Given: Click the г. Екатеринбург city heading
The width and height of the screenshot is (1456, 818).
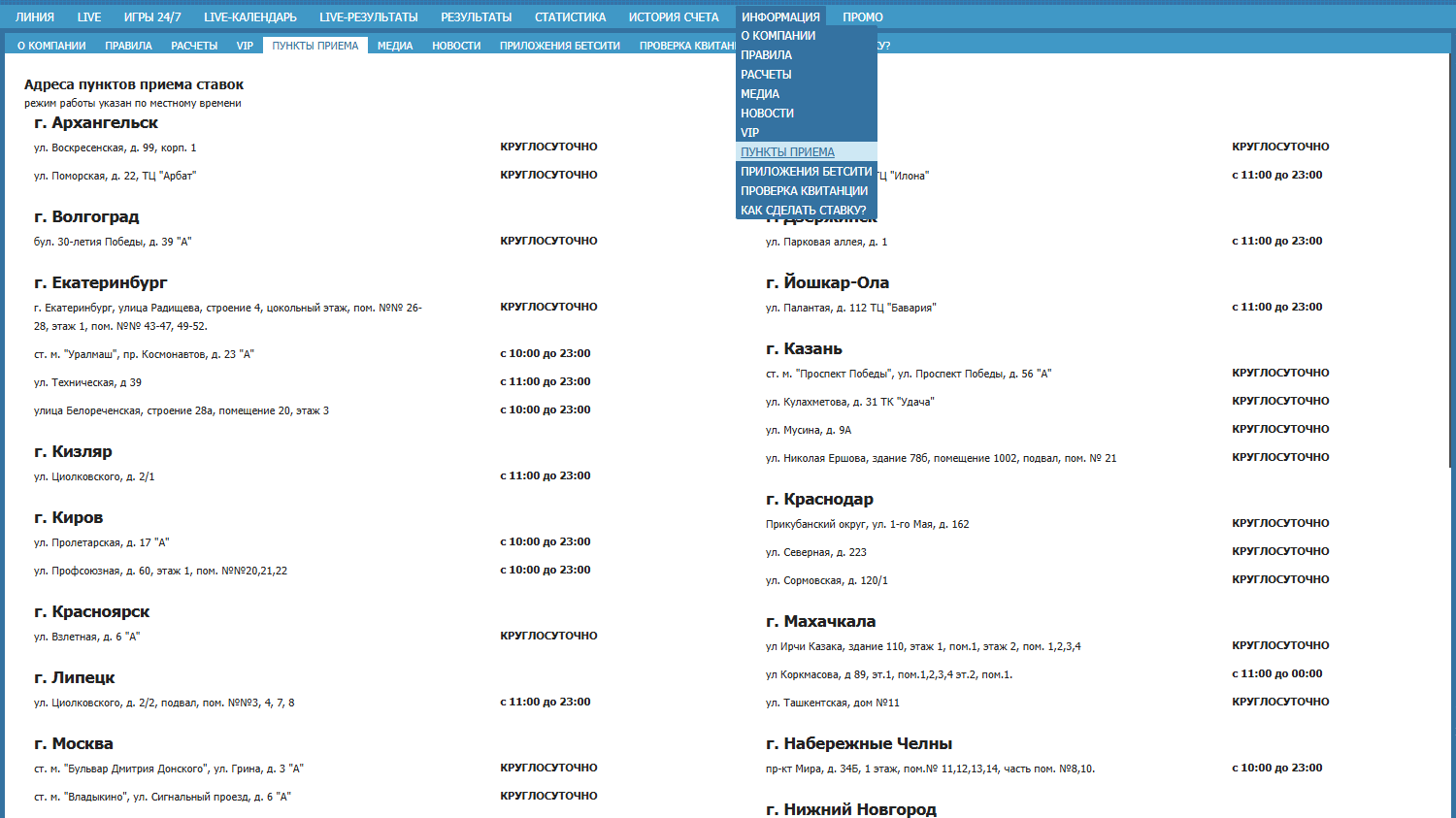Looking at the screenshot, I should tap(101, 282).
